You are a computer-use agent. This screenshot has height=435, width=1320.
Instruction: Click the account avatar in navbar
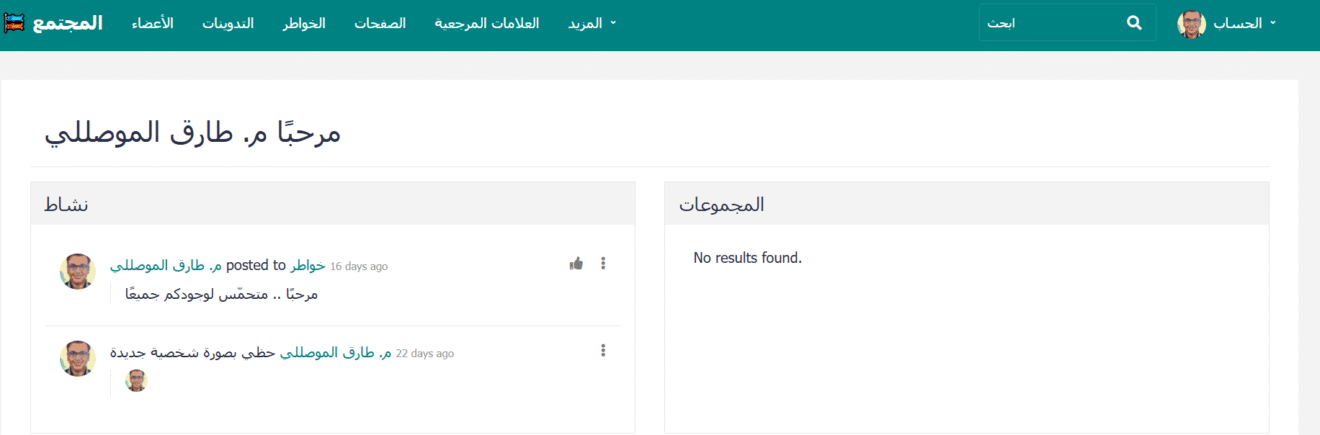1192,24
